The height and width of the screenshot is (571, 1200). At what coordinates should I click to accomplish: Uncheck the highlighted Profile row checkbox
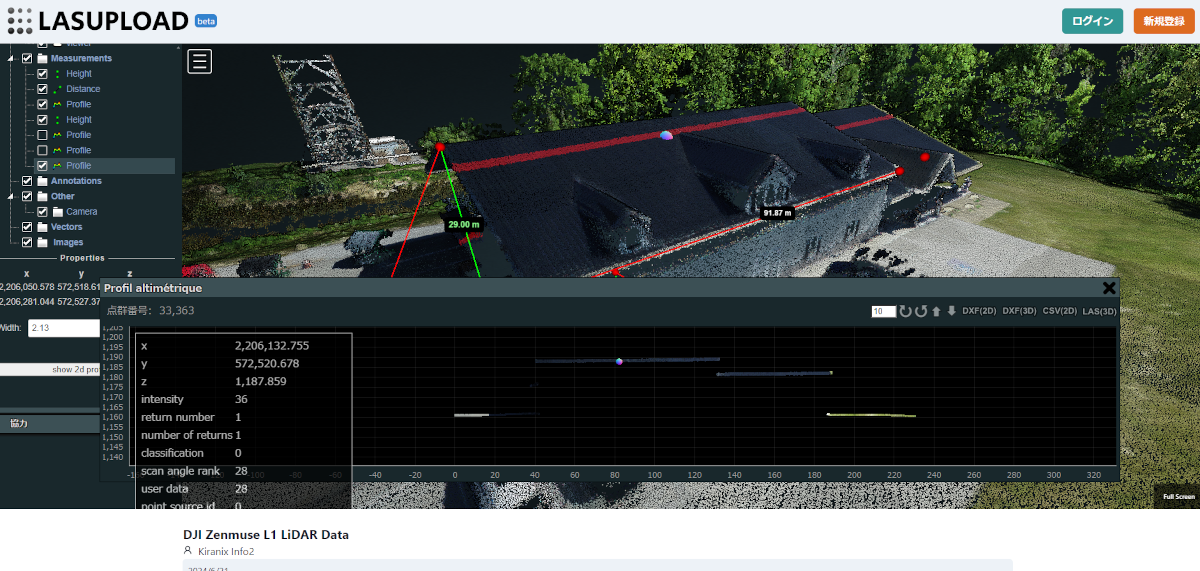[42, 166]
